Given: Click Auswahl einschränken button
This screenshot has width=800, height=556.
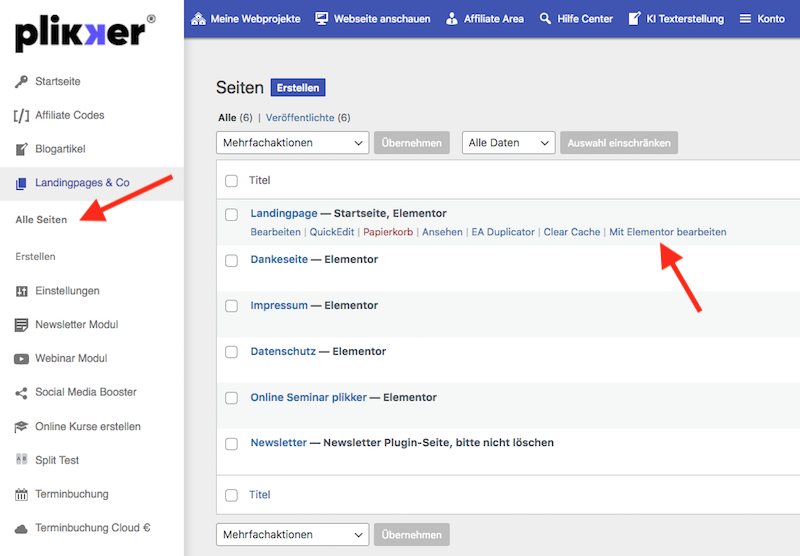Looking at the screenshot, I should coord(619,143).
